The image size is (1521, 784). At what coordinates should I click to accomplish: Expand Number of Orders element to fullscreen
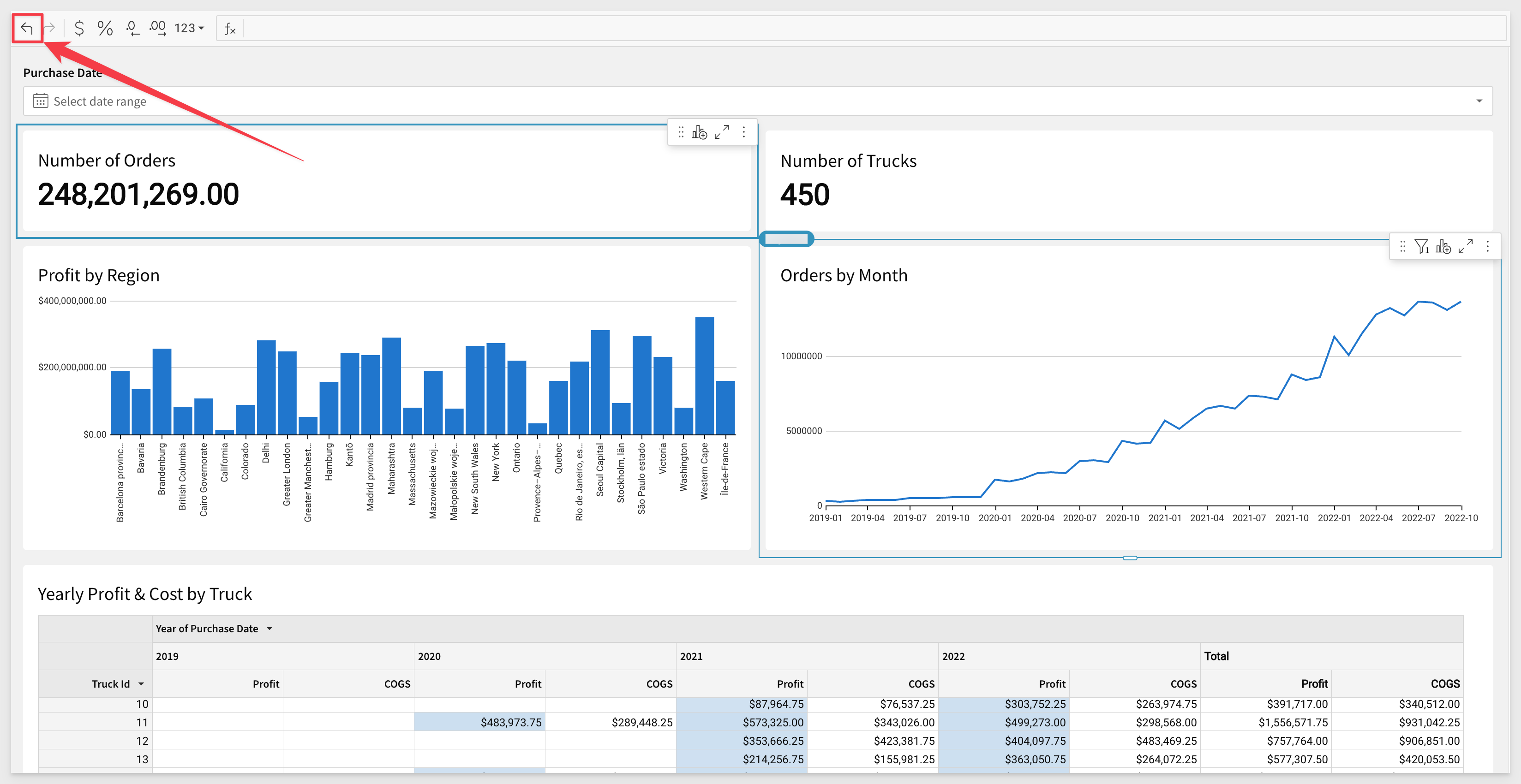tap(722, 132)
